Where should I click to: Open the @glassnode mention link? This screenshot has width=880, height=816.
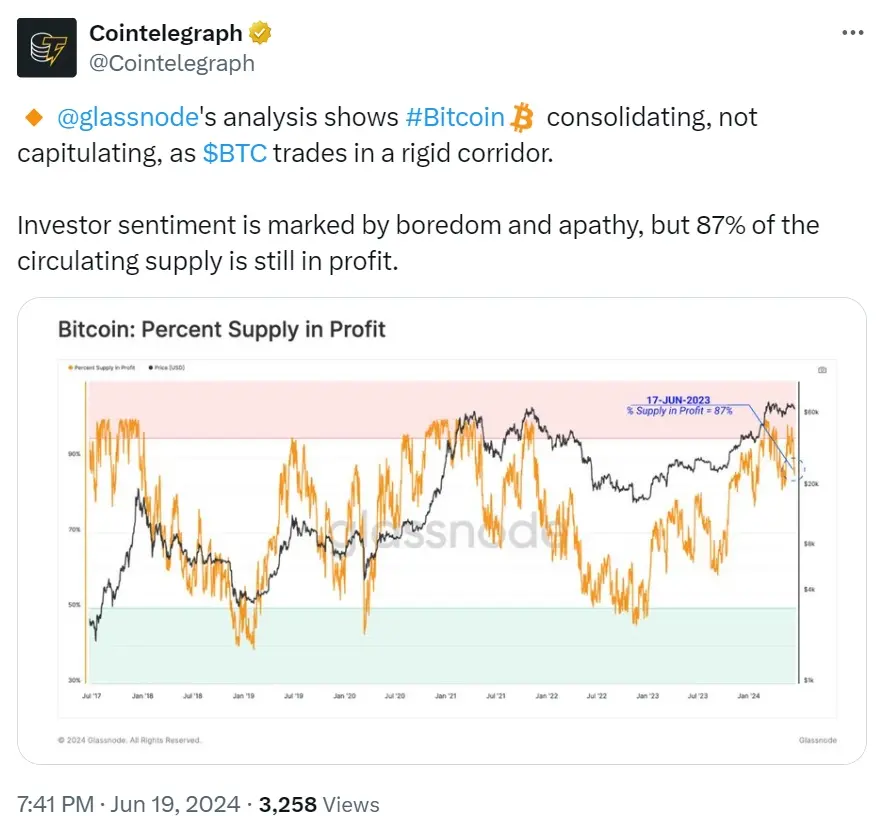tap(129, 118)
